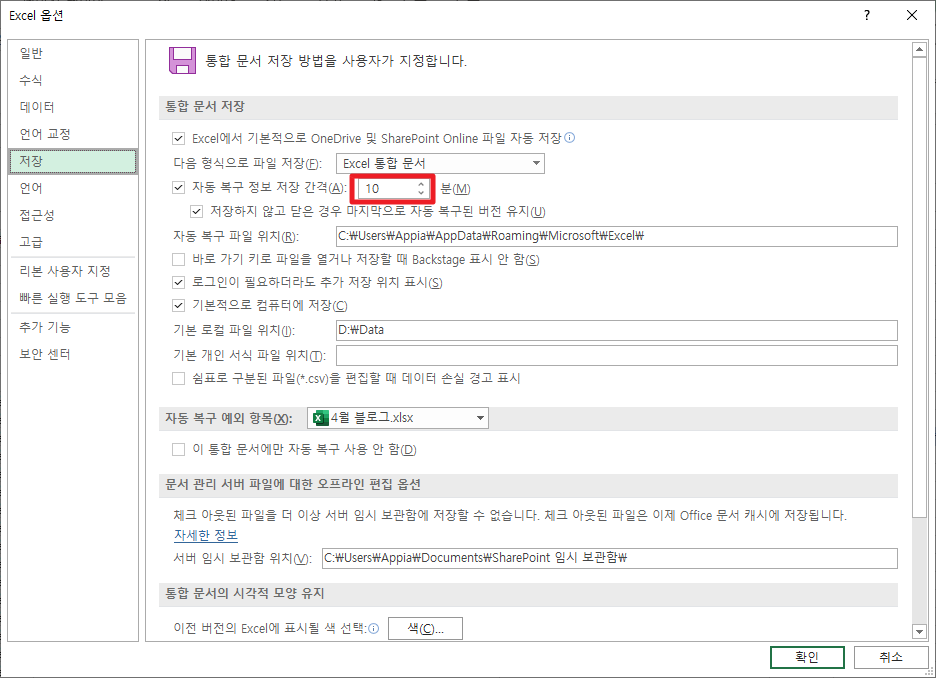Toggle 자동 복구 정보 저장 간격 checkbox
Image resolution: width=936 pixels, height=678 pixels.
click(x=178, y=187)
